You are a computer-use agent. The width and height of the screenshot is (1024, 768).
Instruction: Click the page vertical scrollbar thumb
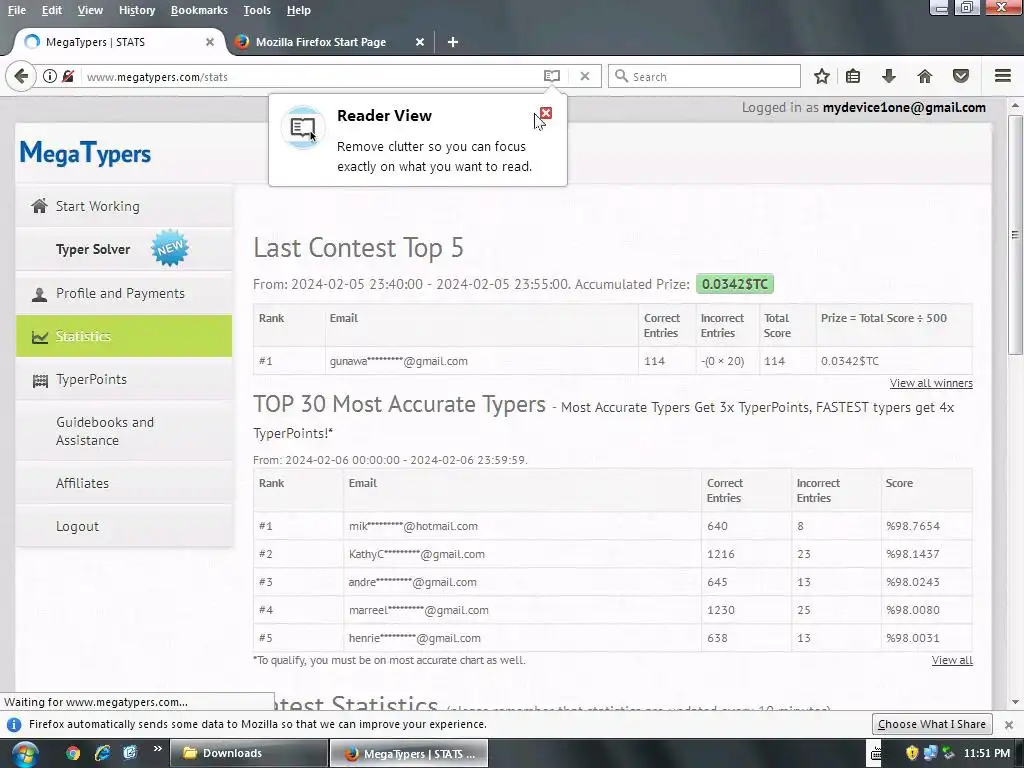pyautogui.click(x=1015, y=235)
